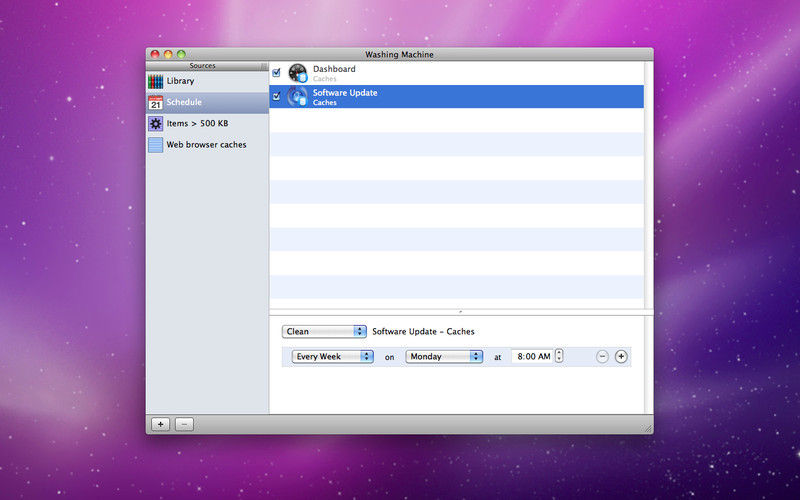Viewport: 800px width, 500px height.
Task: Select Schedule in the Sources list
Action: [x=207, y=103]
